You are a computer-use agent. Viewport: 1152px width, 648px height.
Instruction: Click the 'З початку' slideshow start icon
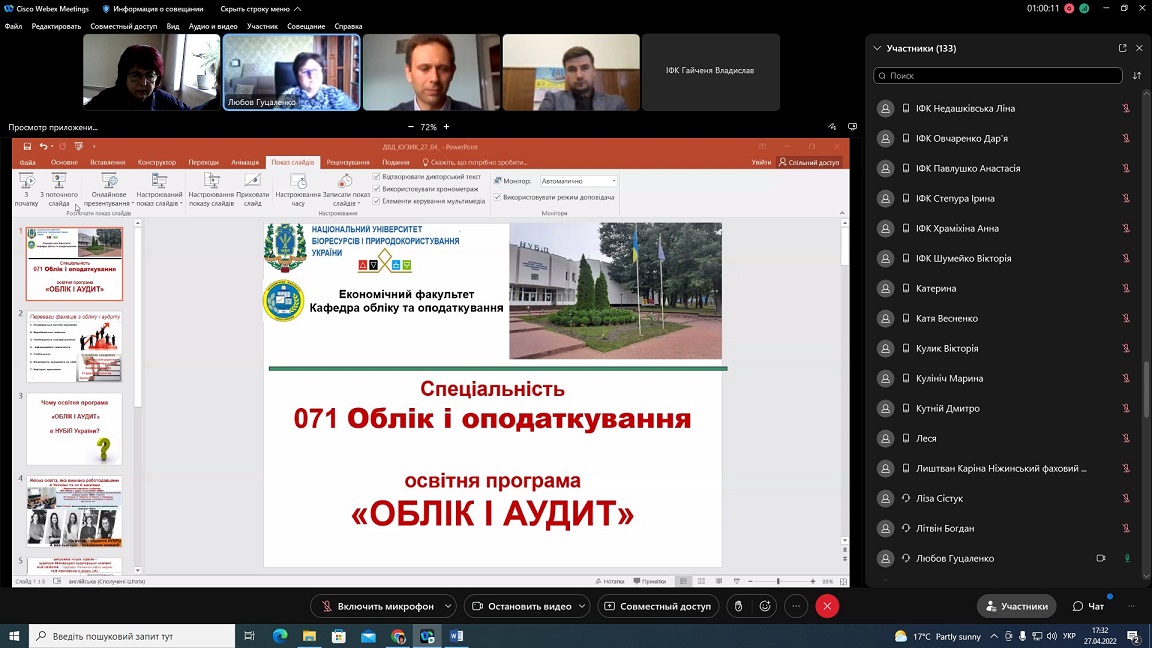[26, 181]
